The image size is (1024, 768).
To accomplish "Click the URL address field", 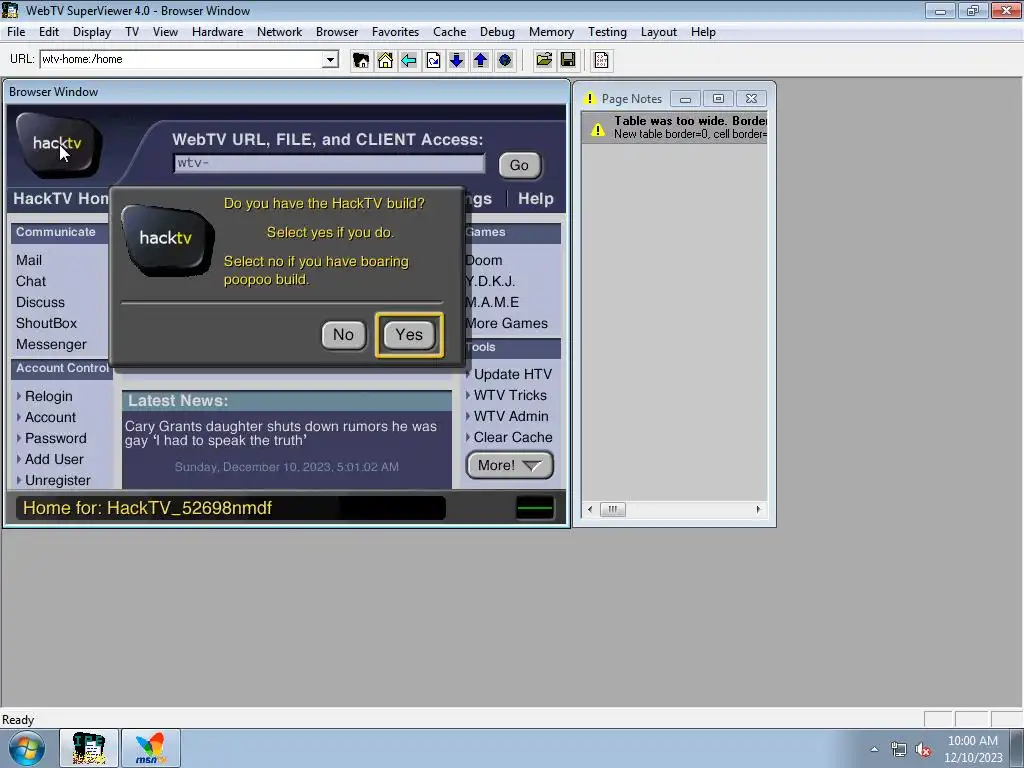I will (182, 59).
